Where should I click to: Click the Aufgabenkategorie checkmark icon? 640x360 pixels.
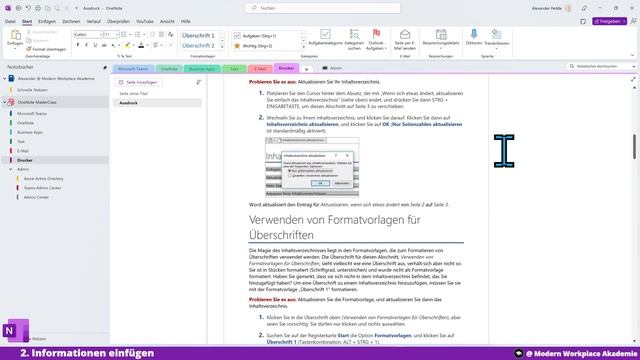(x=325, y=34)
